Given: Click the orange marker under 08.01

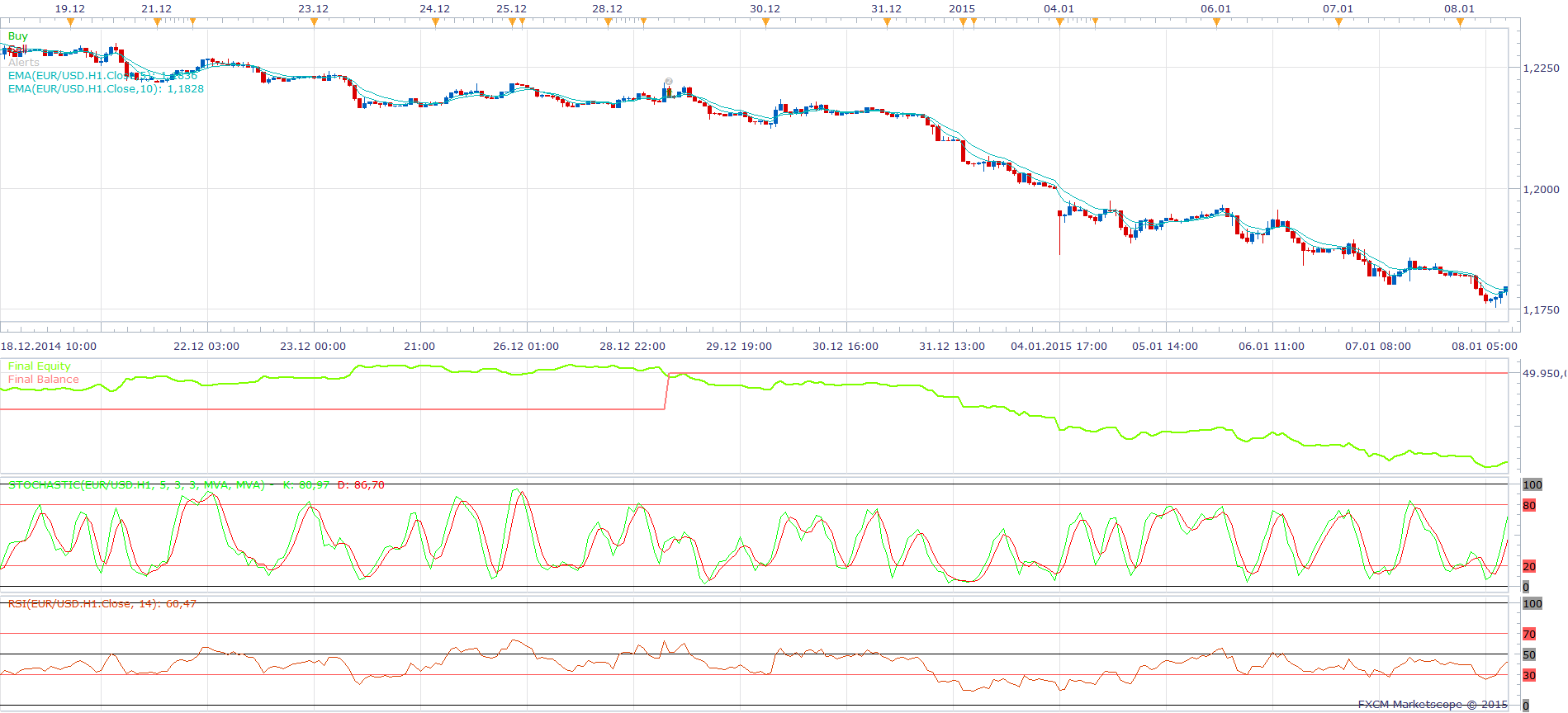Looking at the screenshot, I should coord(1460,22).
